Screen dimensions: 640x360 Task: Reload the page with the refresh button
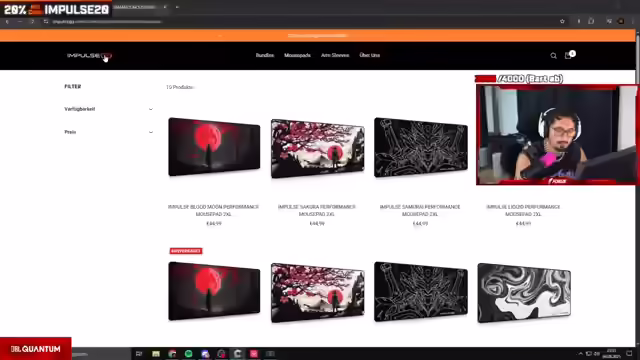pos(32,21)
